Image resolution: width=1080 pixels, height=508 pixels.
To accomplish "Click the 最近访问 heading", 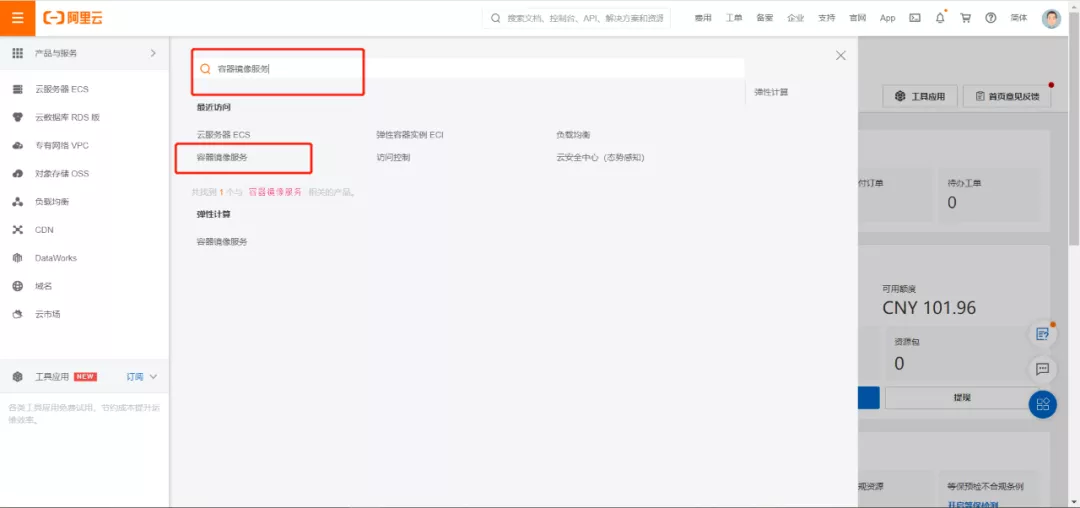I will click(213, 107).
